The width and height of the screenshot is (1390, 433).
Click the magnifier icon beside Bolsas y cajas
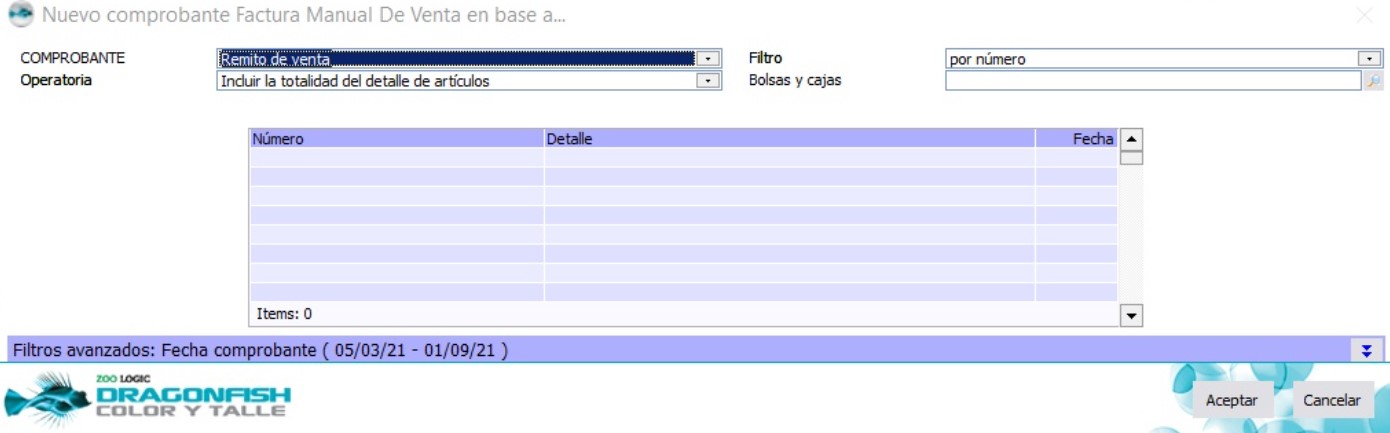(1374, 81)
